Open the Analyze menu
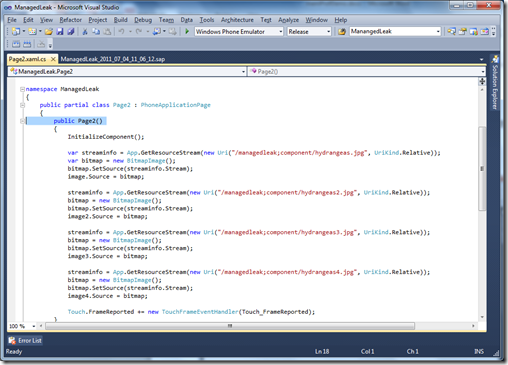508x365 pixels. click(x=289, y=20)
